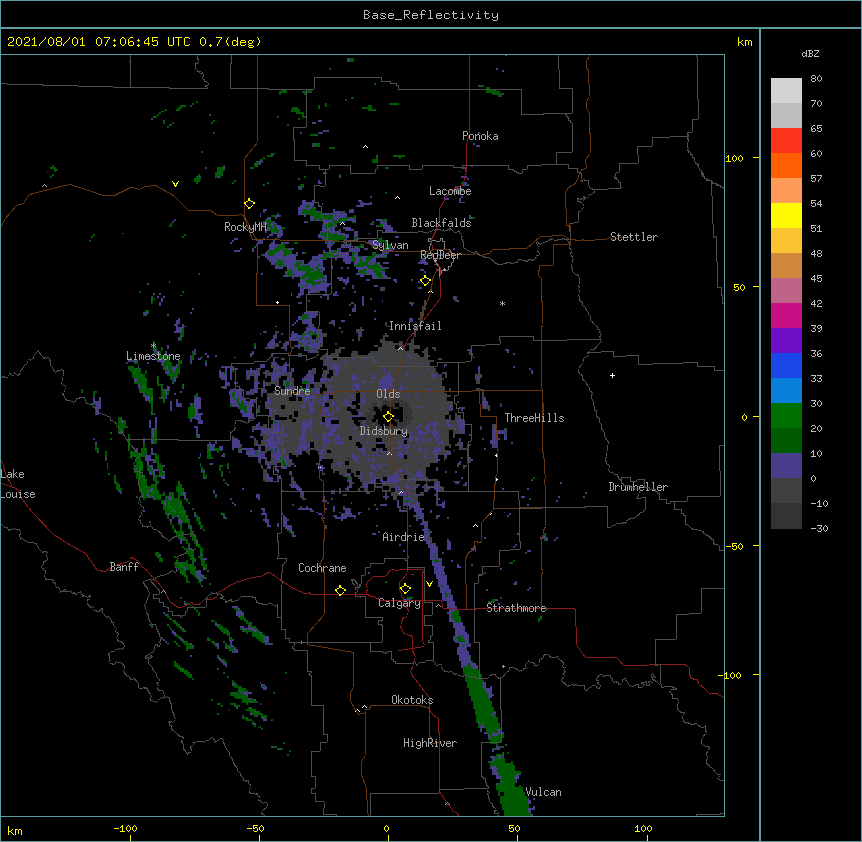The width and height of the screenshot is (862, 842).
Task: Select the Calgary city label
Action: [399, 603]
